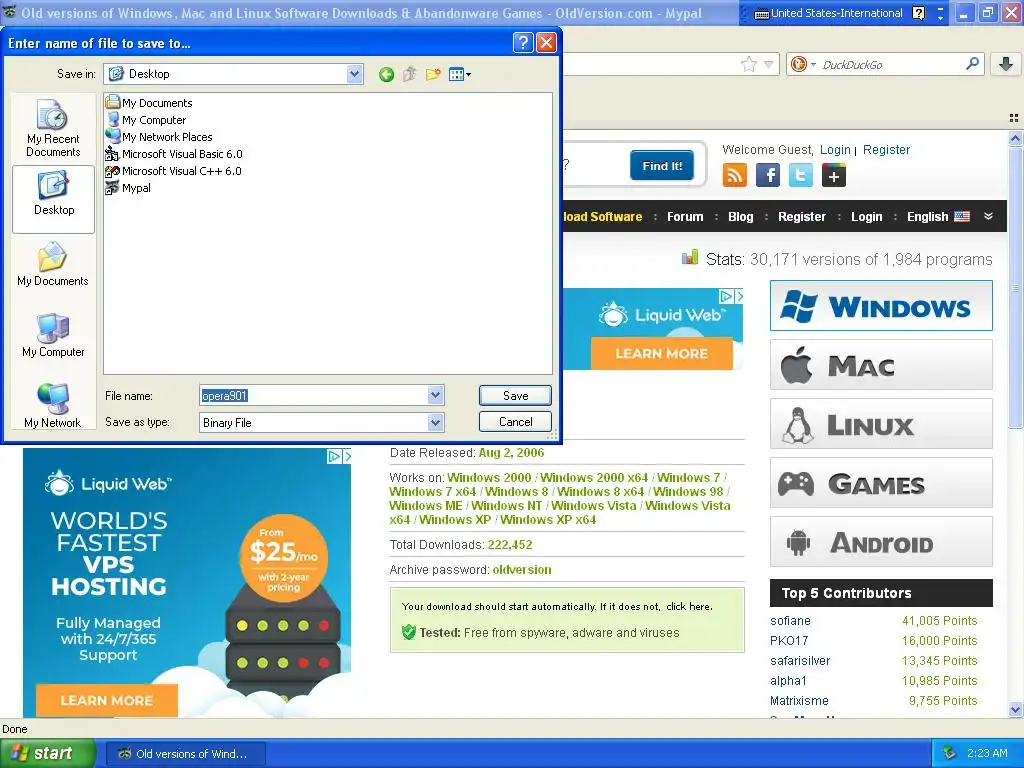
Task: Open the Facebook icon
Action: click(x=768, y=175)
